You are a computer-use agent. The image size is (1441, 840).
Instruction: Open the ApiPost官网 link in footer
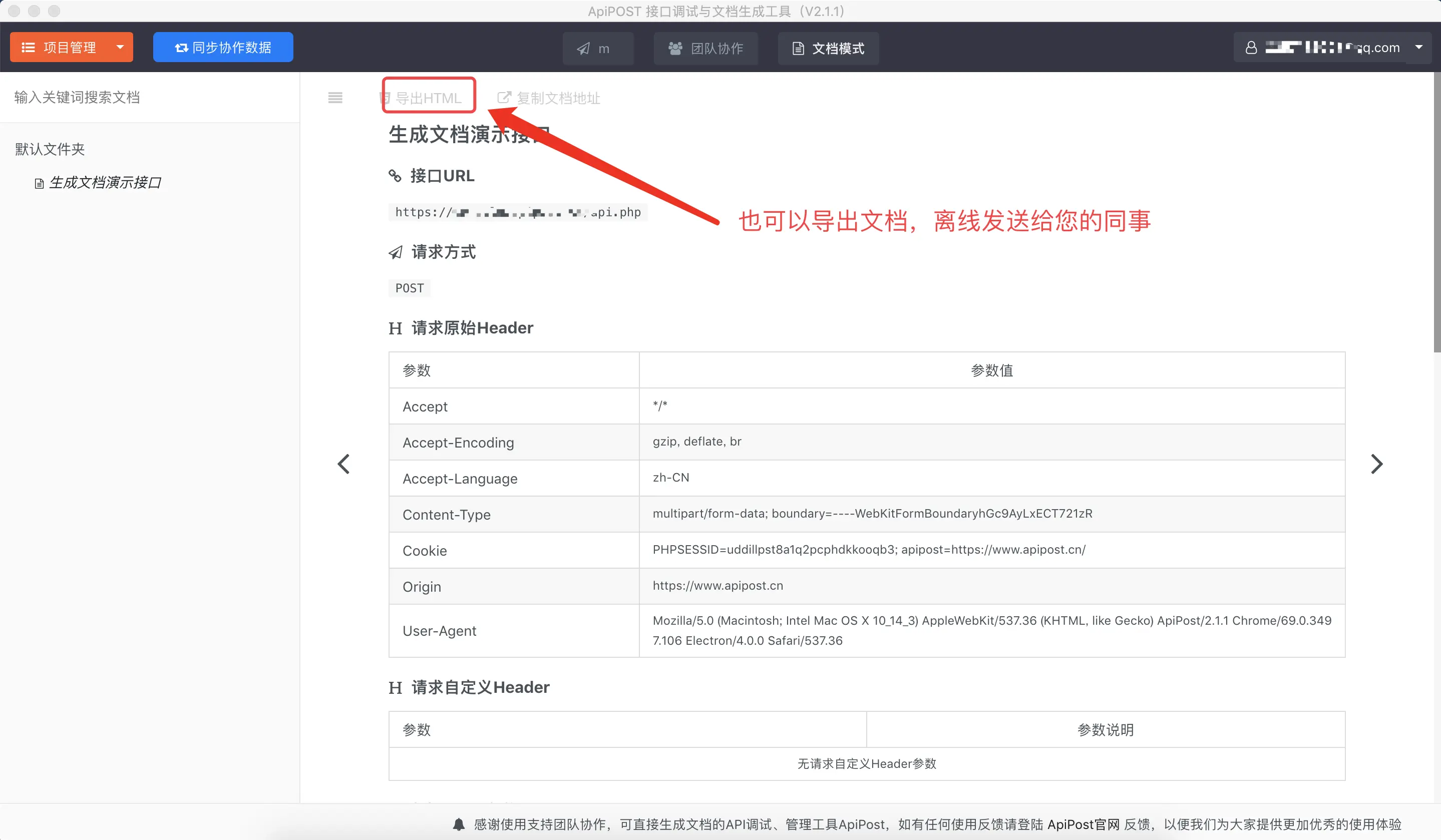click(1083, 824)
